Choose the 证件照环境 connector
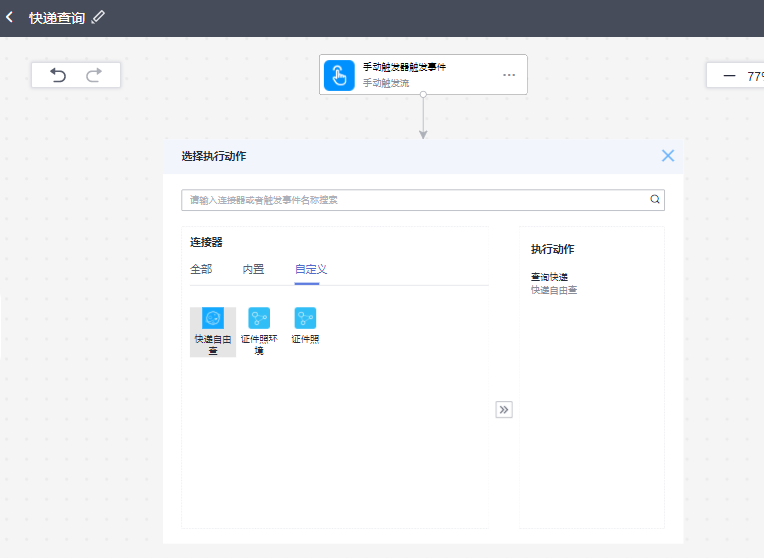This screenshot has height=558, width=764. [x=259, y=332]
